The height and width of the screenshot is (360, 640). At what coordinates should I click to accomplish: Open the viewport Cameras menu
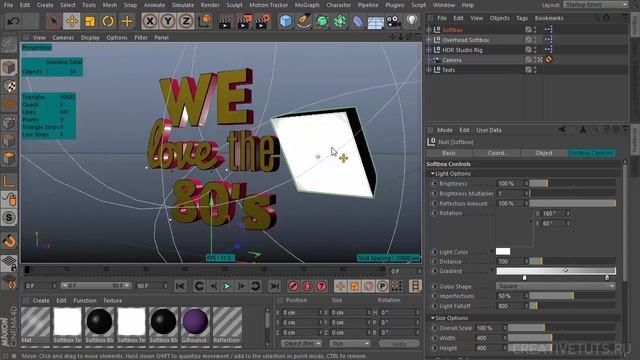(63, 37)
